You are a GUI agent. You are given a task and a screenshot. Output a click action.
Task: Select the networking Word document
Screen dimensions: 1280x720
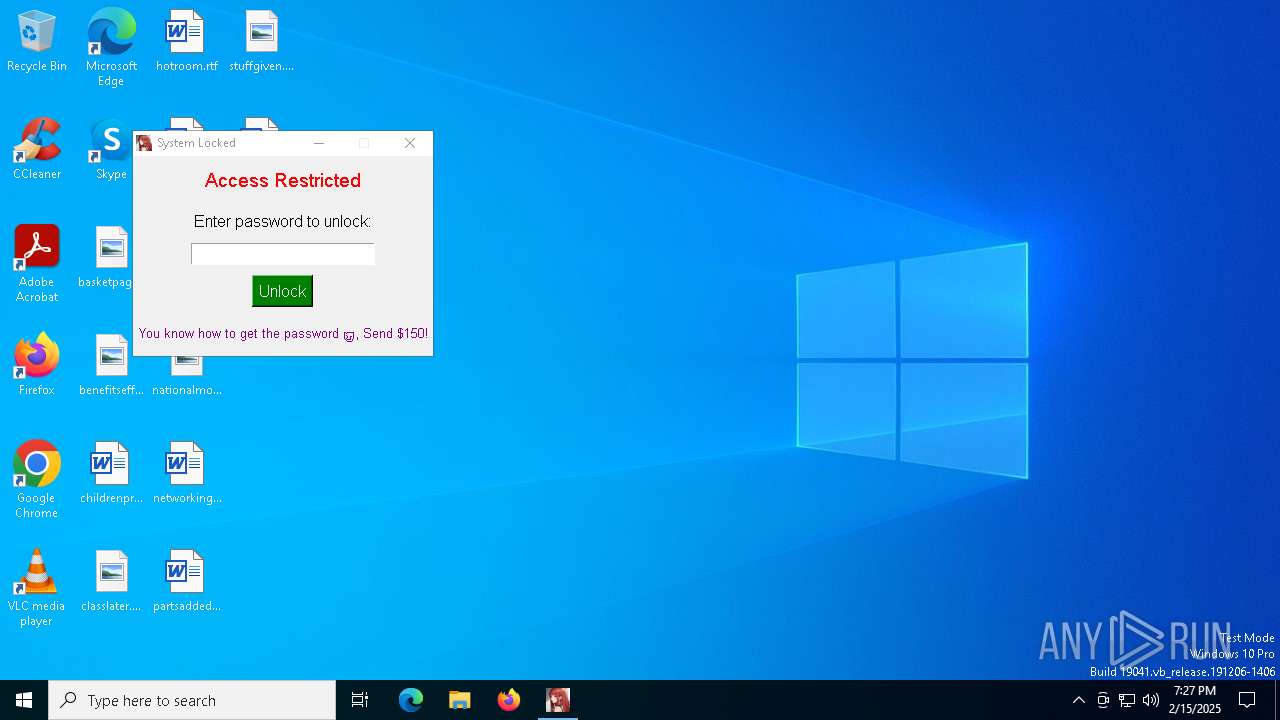tap(187, 473)
